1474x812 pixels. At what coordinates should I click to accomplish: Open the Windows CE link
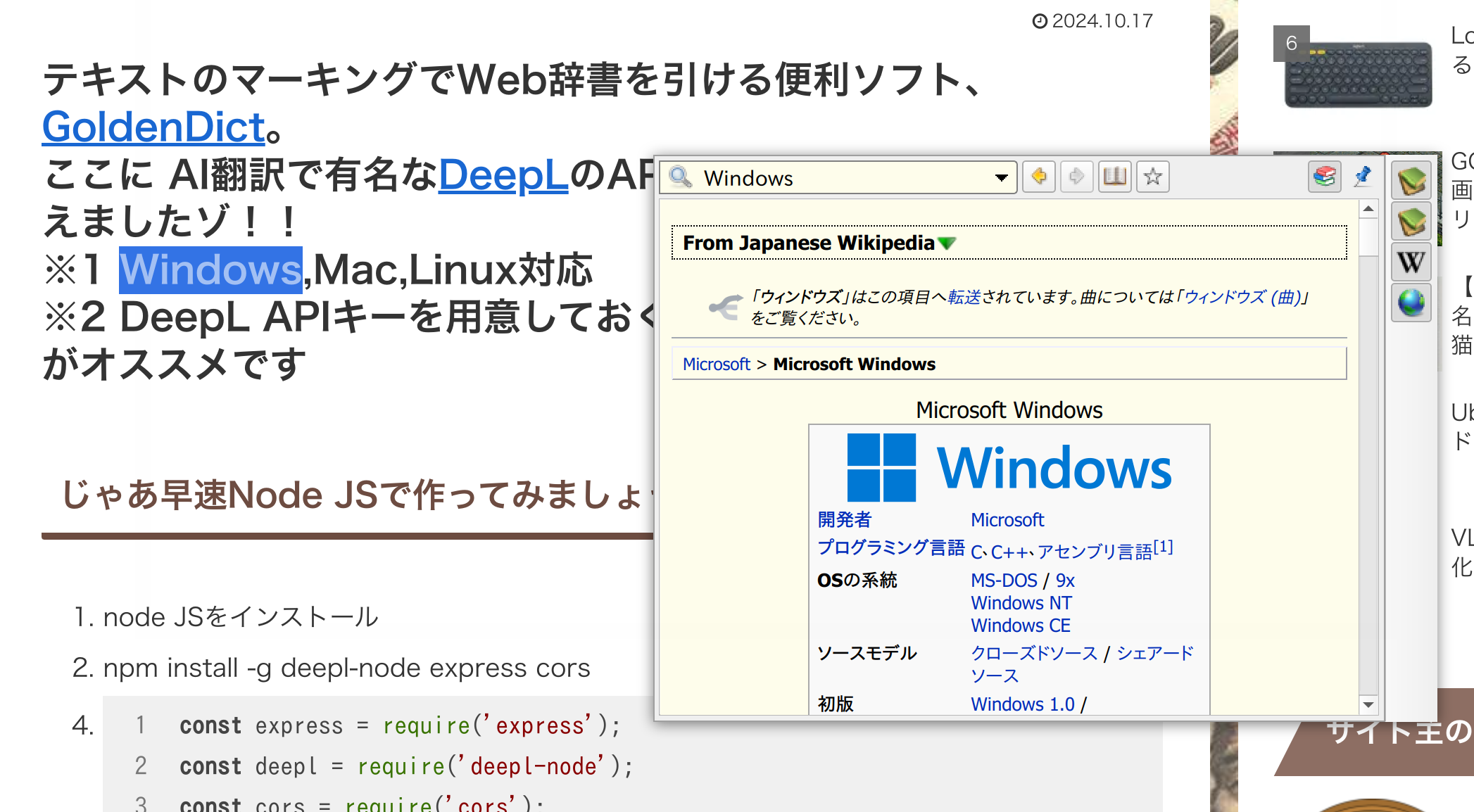click(1021, 626)
